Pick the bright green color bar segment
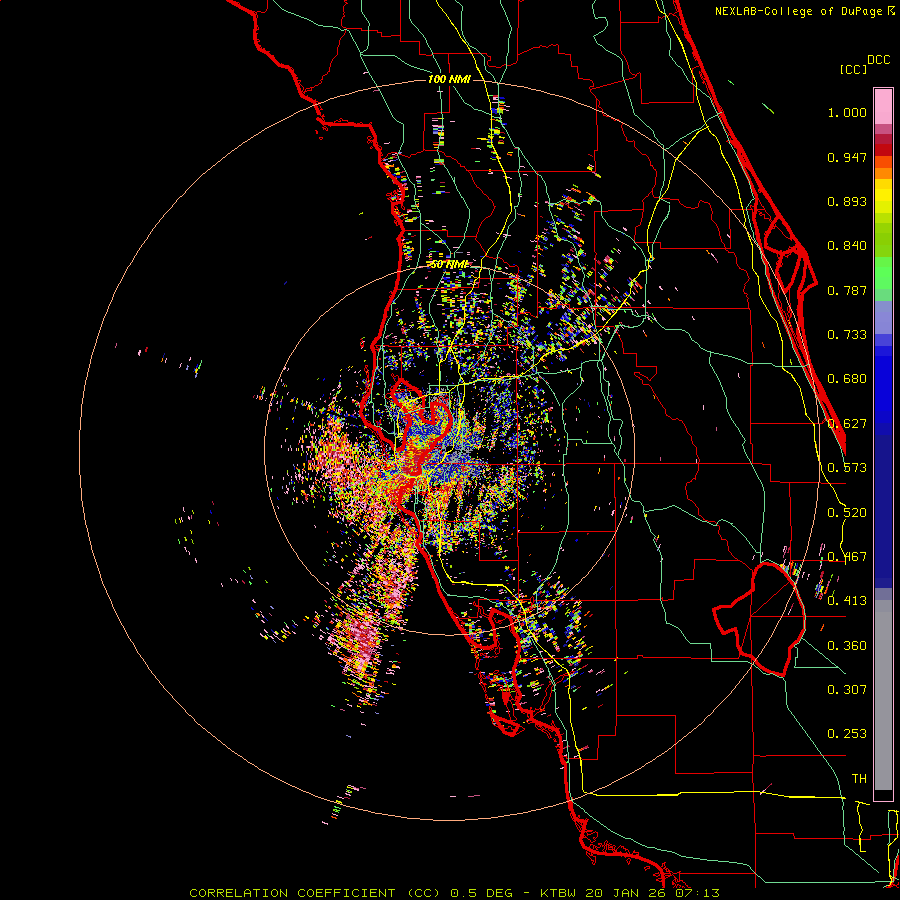This screenshot has width=900, height=900. (x=883, y=273)
